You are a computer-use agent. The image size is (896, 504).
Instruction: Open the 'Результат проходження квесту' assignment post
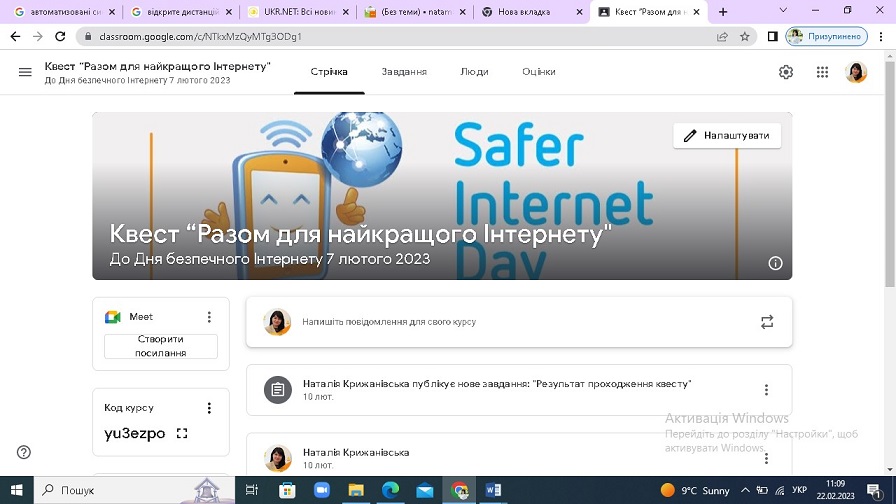coord(519,390)
